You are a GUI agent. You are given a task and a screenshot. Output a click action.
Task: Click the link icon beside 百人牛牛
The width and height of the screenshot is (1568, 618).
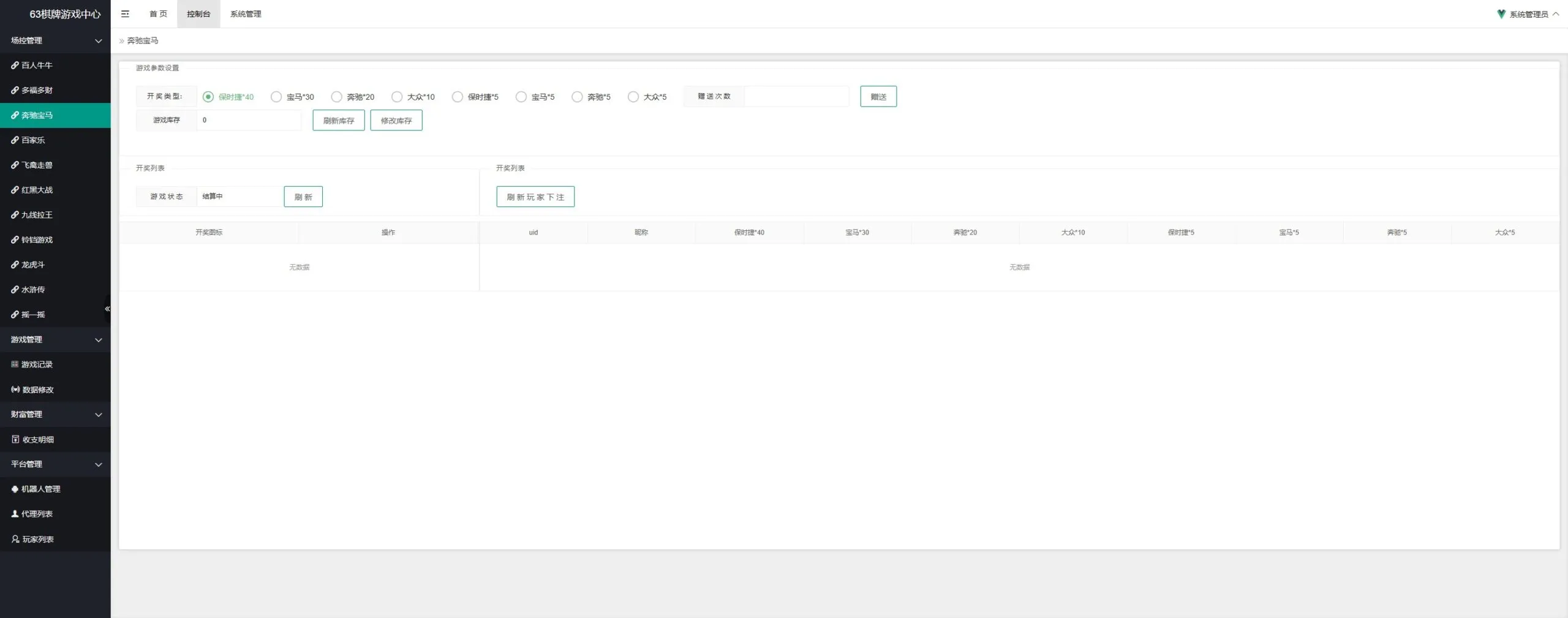(x=15, y=65)
